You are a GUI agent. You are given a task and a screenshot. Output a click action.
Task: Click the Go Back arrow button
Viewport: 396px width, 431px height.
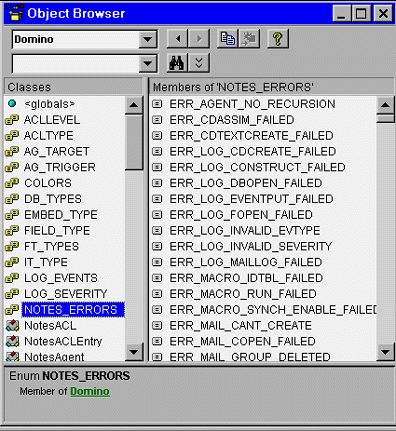click(x=178, y=39)
